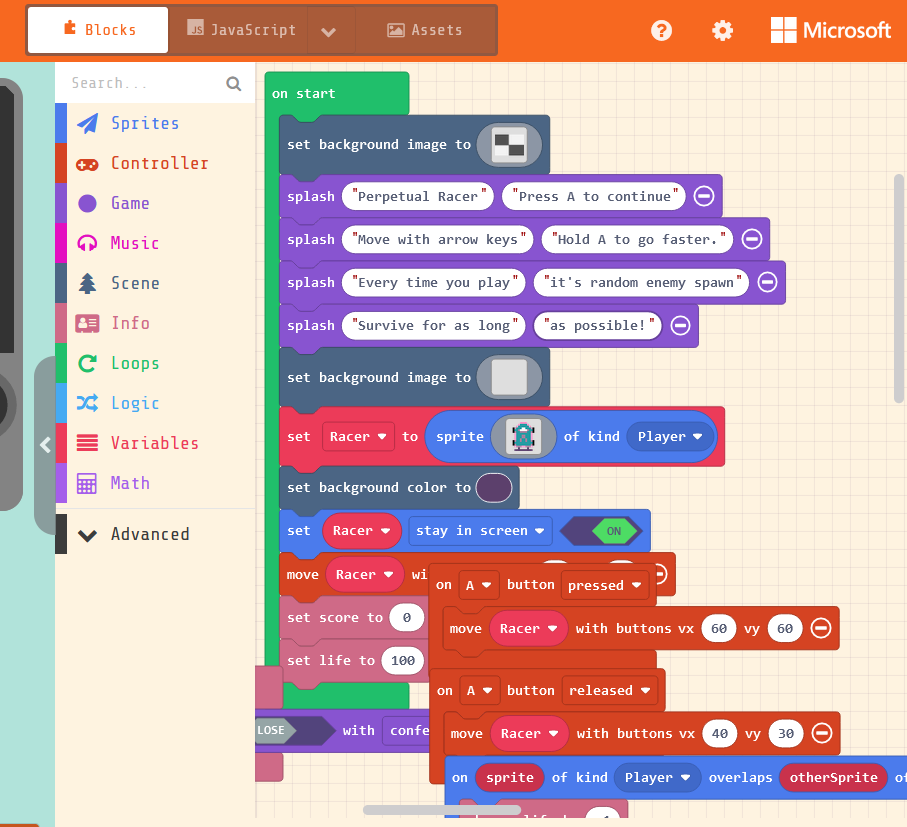Collapse the simulator with the left arrow
Screen dimensions: 907x827
45,445
